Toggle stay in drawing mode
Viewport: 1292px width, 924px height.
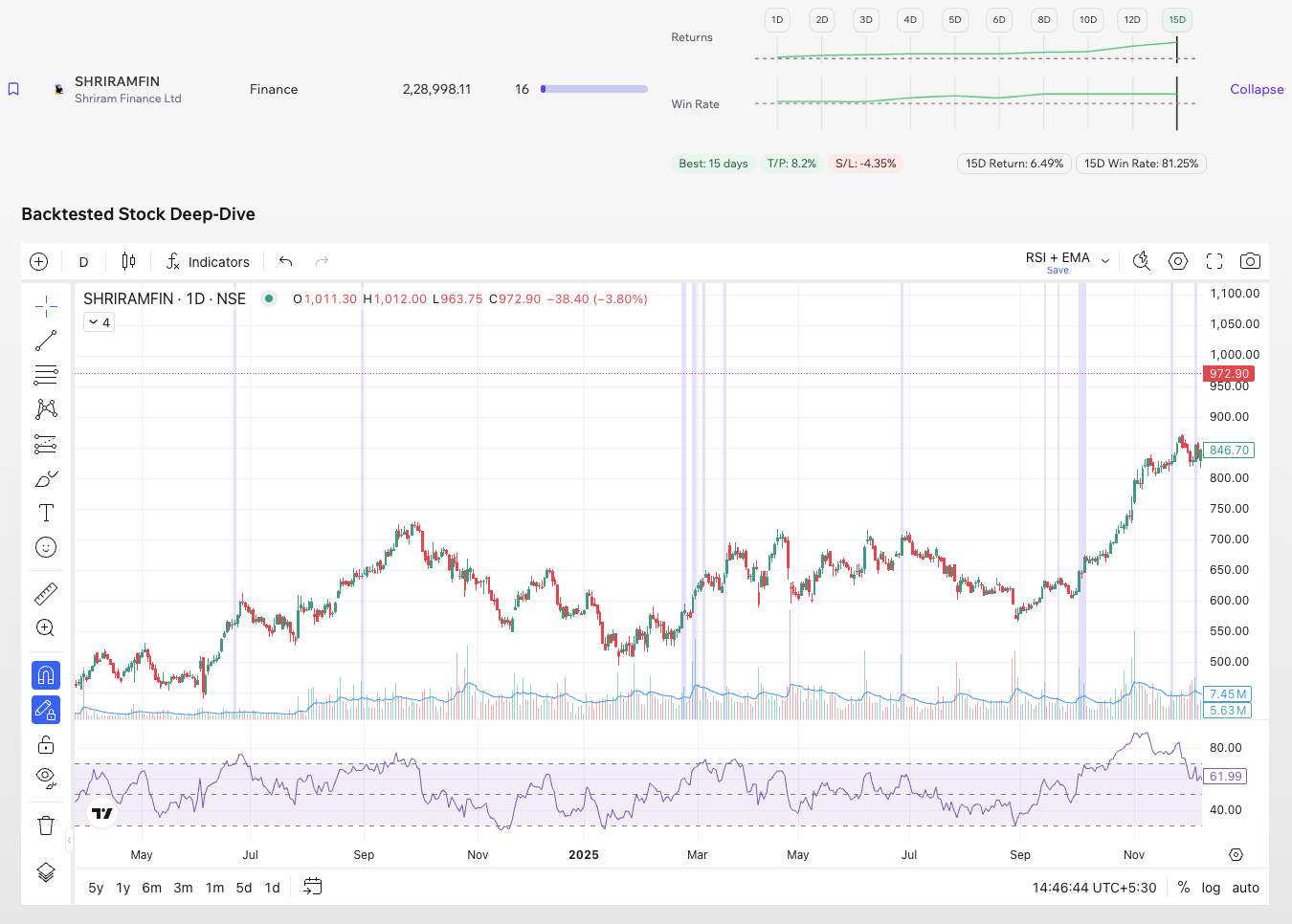pos(46,710)
